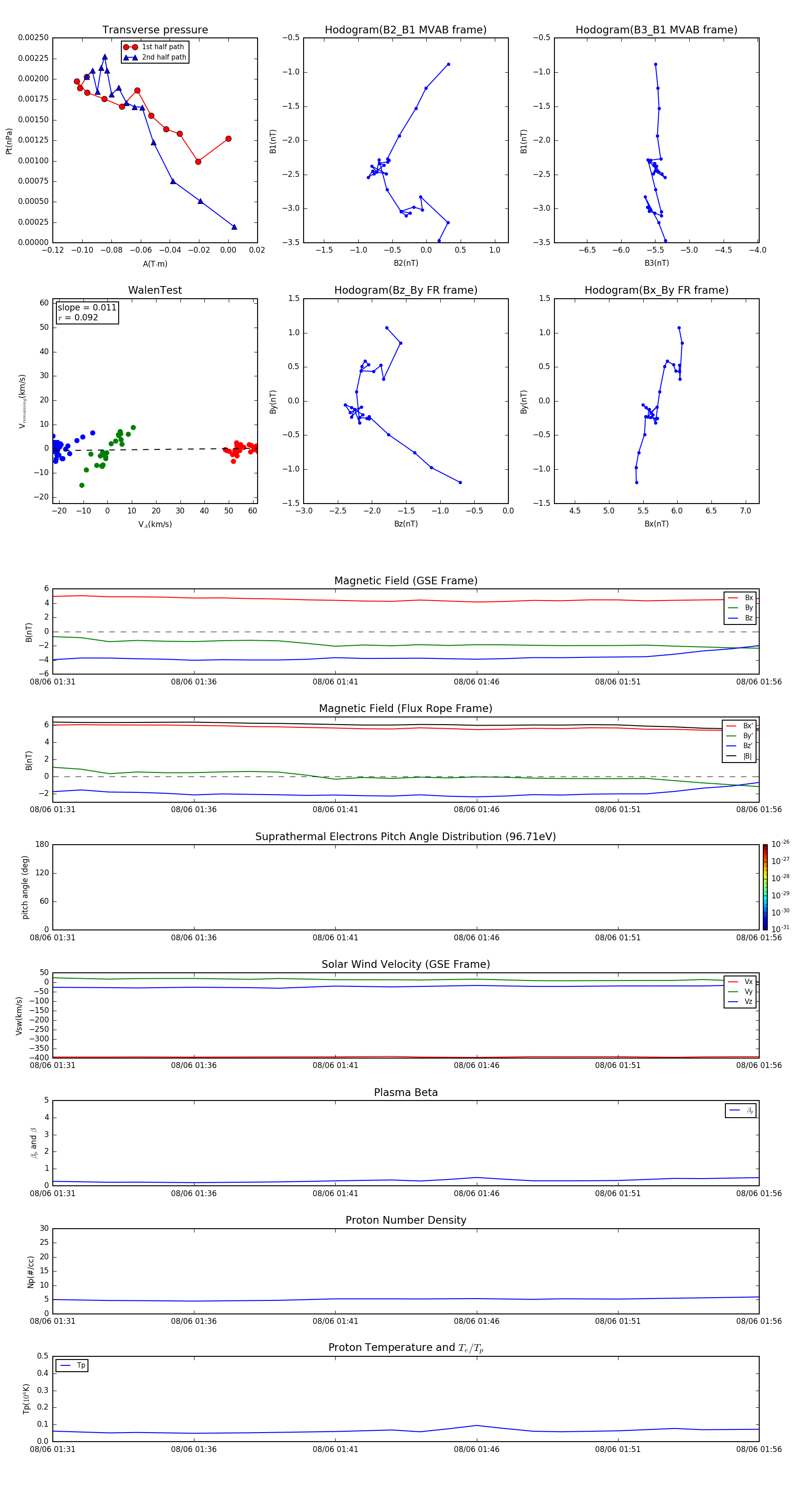Click the Tp(10^6 K) axis label
The width and height of the screenshot is (812, 1489).
(x=26, y=1399)
